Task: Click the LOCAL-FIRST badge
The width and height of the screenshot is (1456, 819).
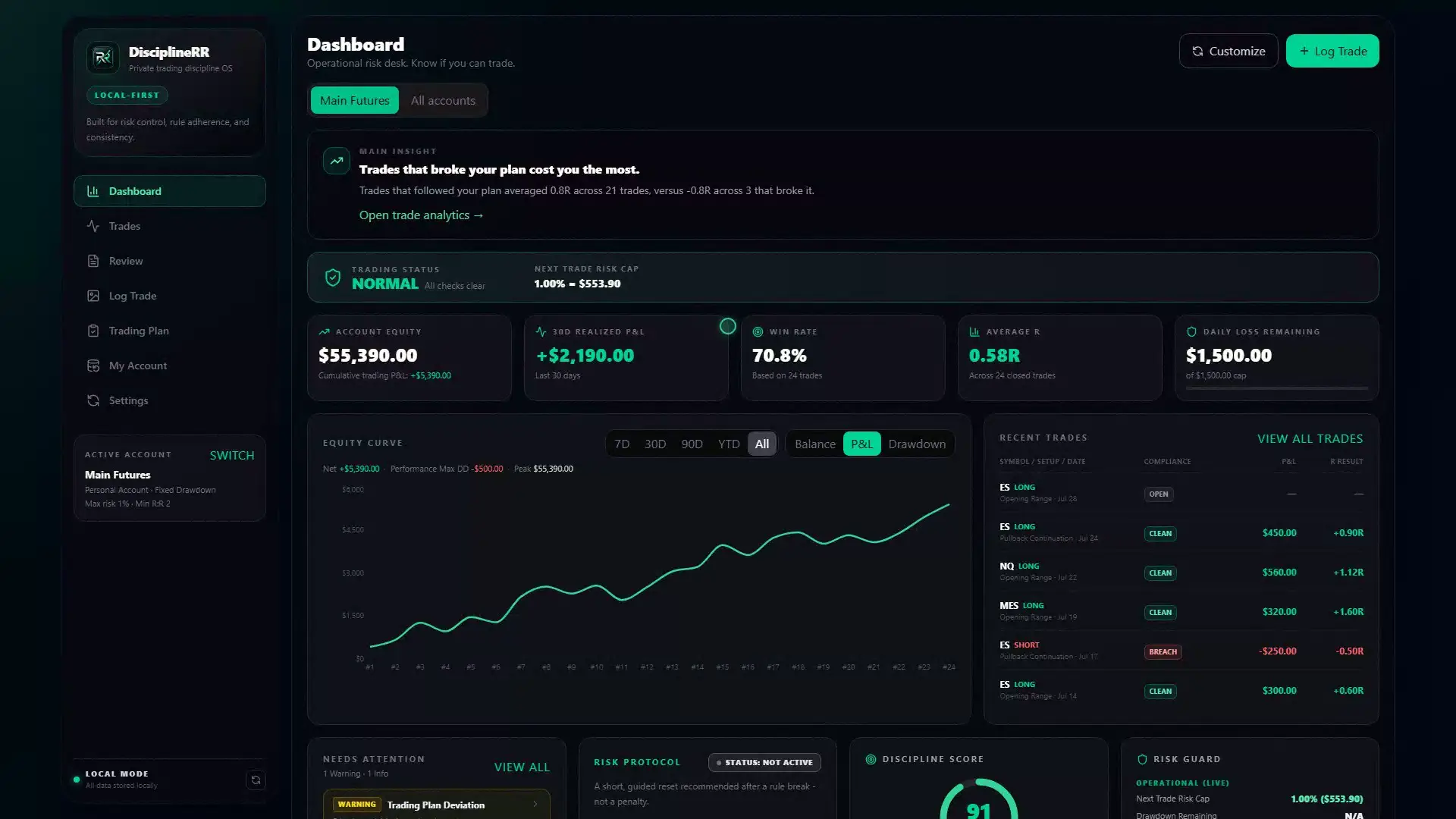Action: coord(127,96)
